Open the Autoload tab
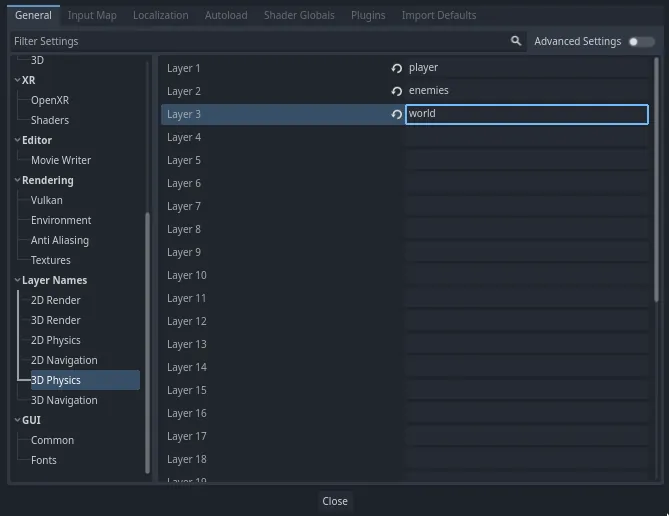669x516 pixels. click(x=226, y=15)
